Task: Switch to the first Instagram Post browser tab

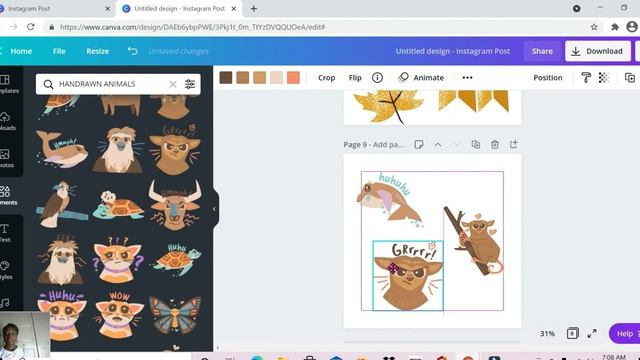Action: pos(56,9)
